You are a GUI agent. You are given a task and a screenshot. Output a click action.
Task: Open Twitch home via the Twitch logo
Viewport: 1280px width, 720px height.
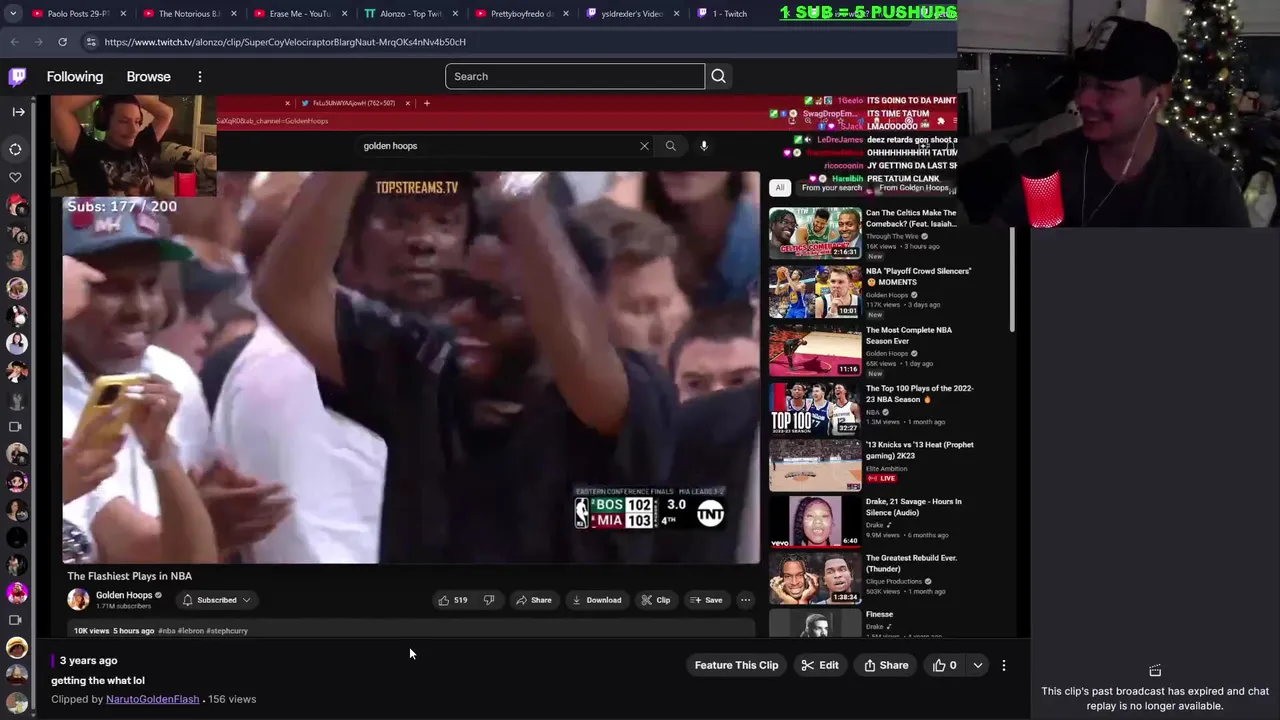click(17, 76)
